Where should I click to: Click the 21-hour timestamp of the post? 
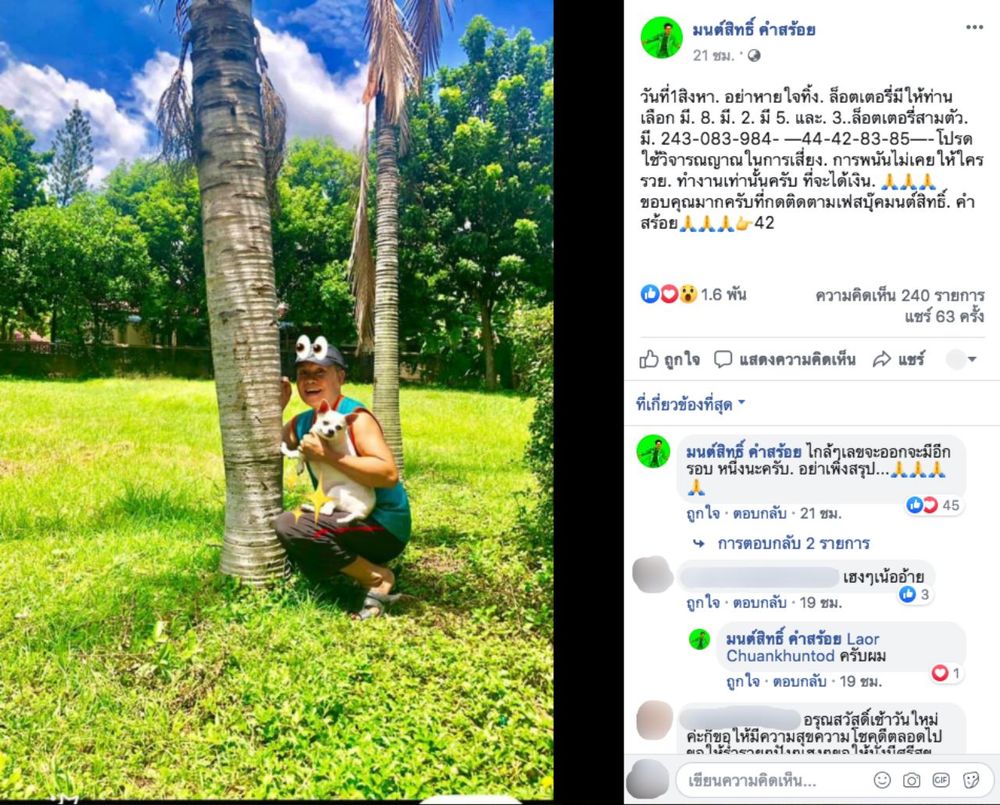click(x=714, y=55)
